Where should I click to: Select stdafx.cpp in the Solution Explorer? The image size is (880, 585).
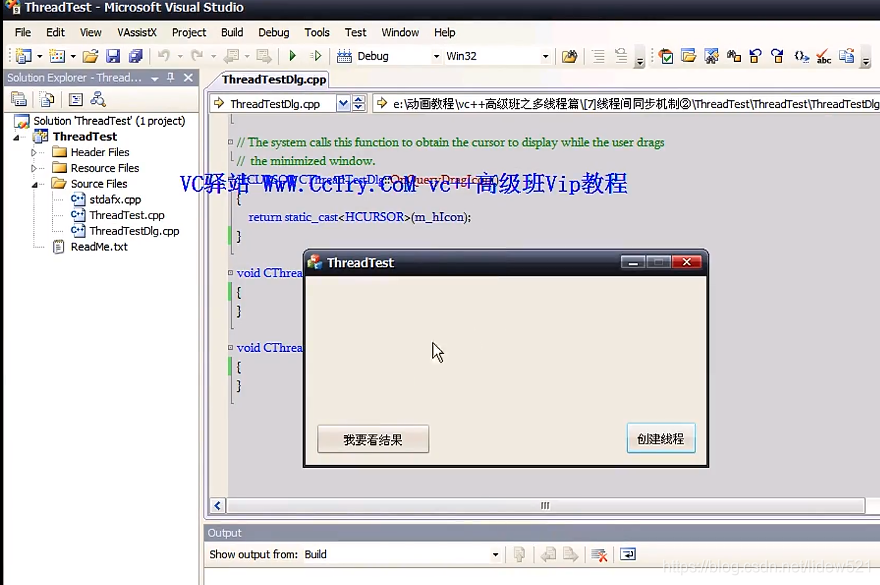[x=115, y=199]
